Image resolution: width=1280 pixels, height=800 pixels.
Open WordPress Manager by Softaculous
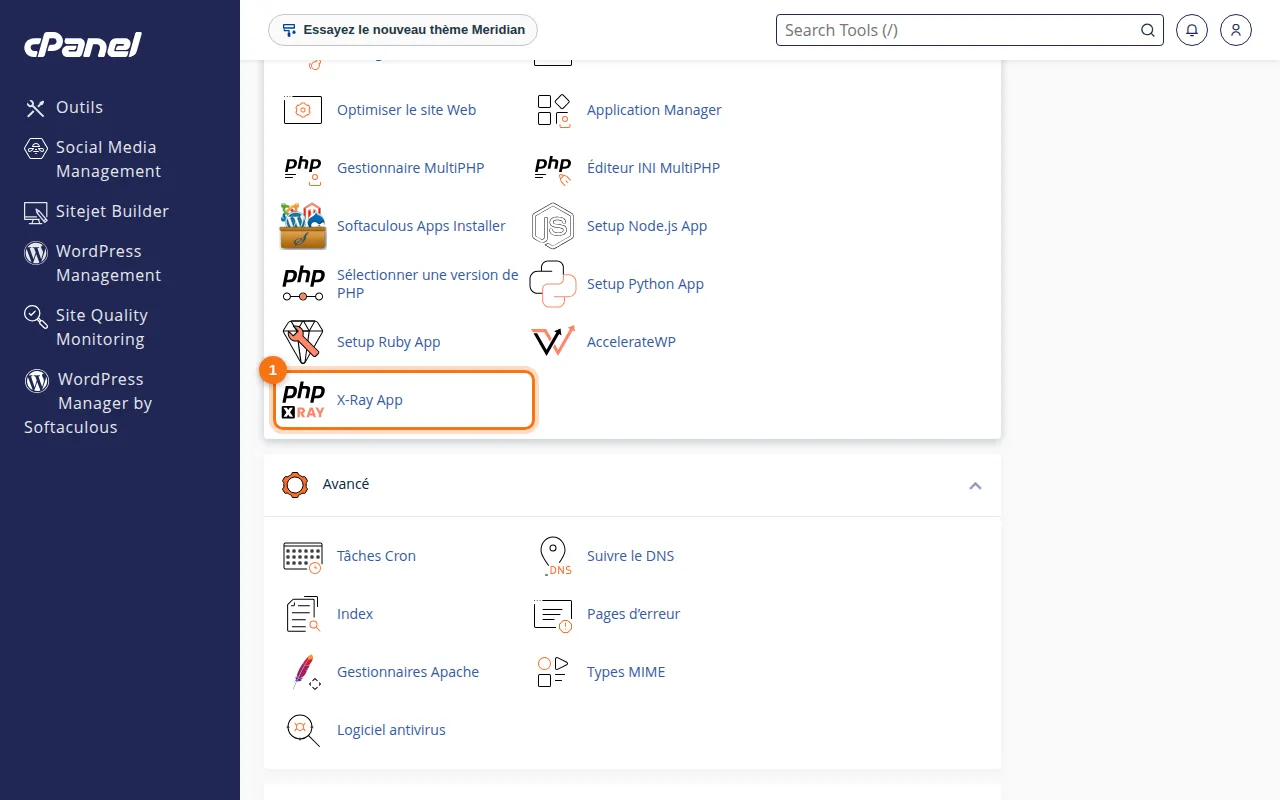tap(88, 403)
